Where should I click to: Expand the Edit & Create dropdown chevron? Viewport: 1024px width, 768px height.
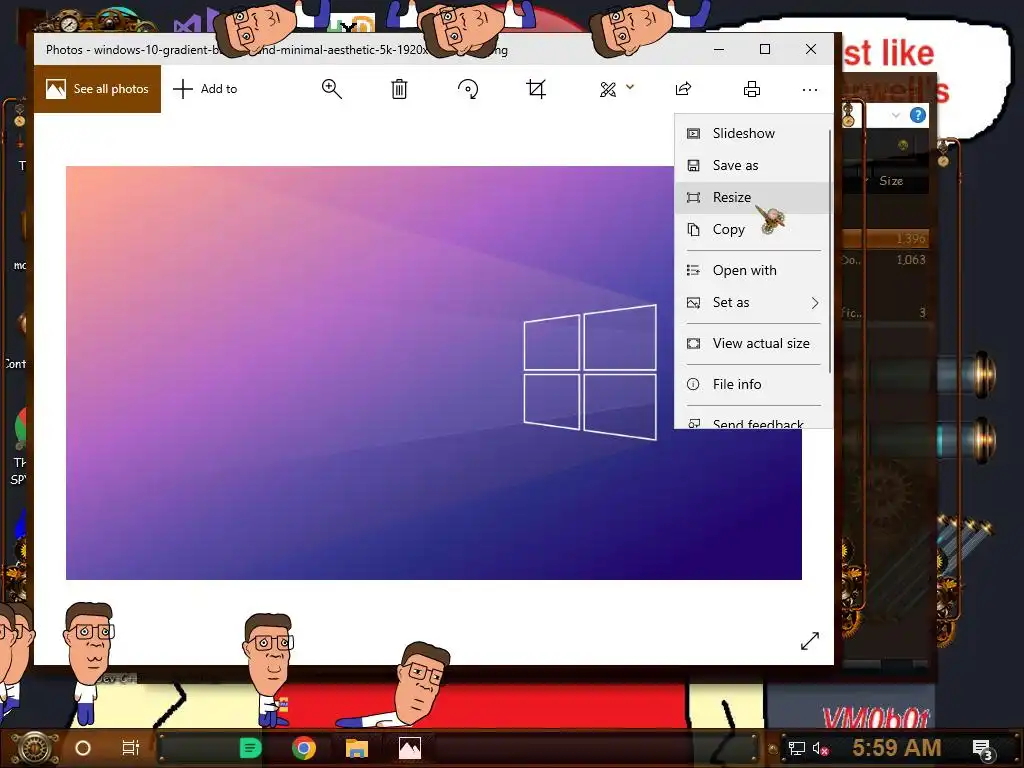coord(630,86)
